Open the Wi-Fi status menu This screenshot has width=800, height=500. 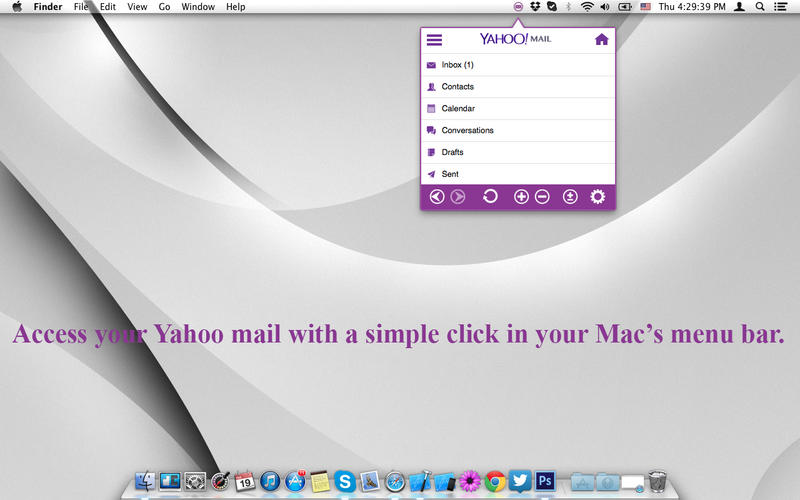(x=587, y=7)
